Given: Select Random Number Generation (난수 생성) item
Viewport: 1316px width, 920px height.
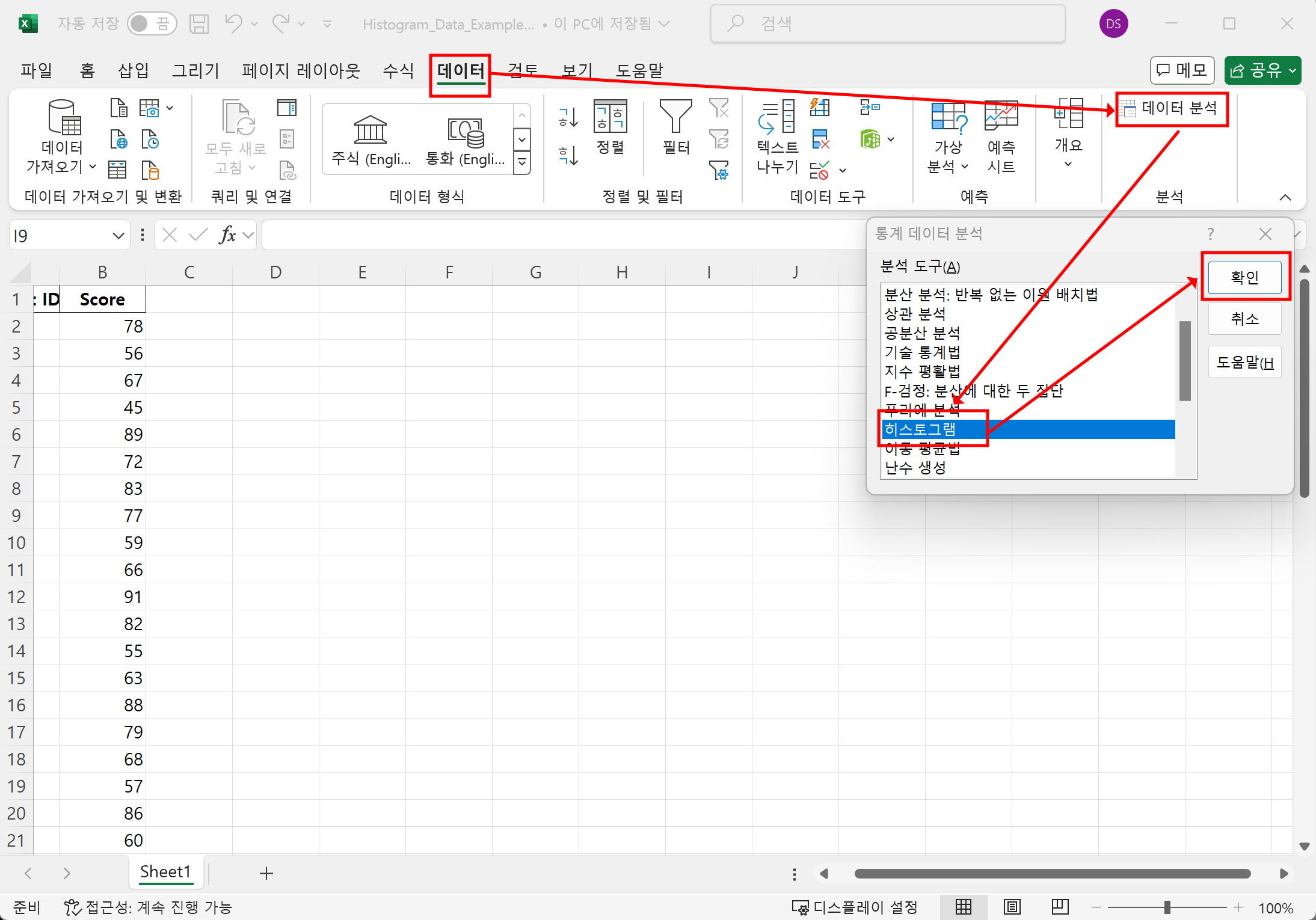Looking at the screenshot, I should (x=1027, y=468).
